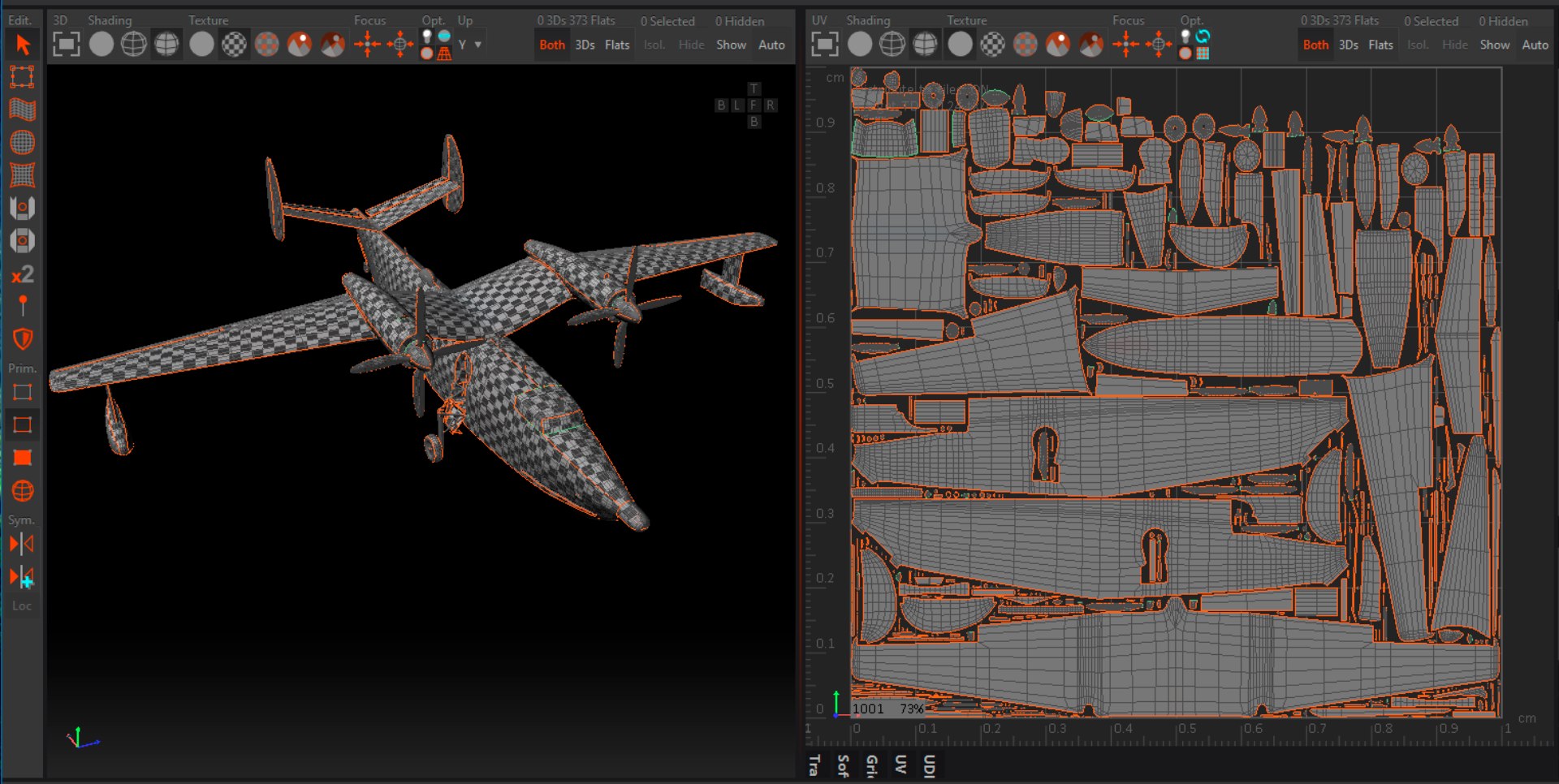
Task: Select the pin tool in left sidebar
Action: coord(23,305)
